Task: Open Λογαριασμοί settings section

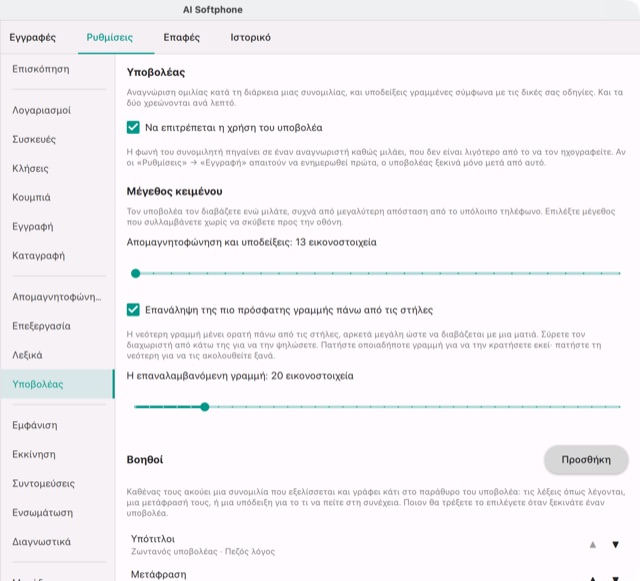Action: pos(57,110)
